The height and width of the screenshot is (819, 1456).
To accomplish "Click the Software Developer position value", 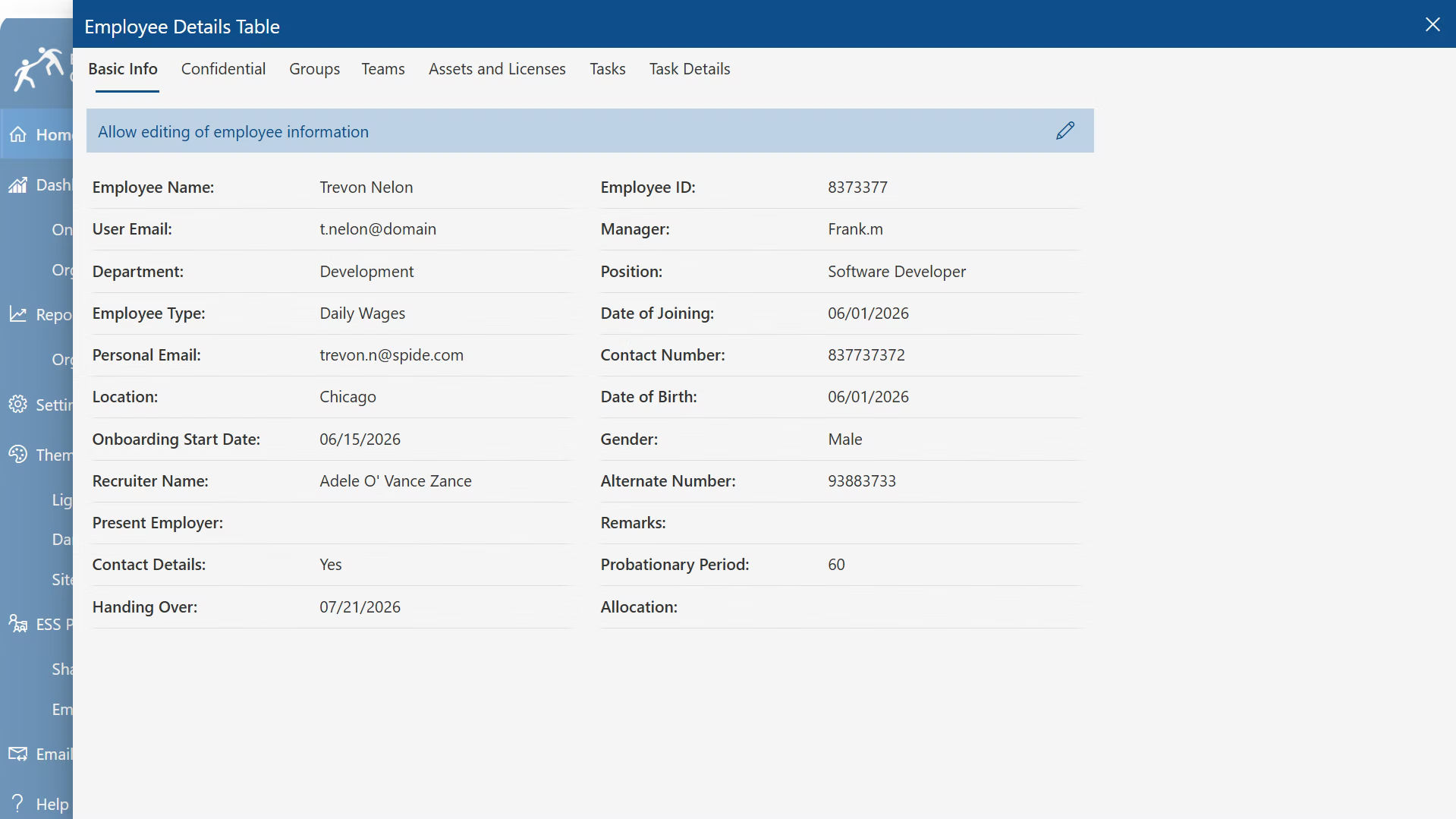I will click(897, 272).
